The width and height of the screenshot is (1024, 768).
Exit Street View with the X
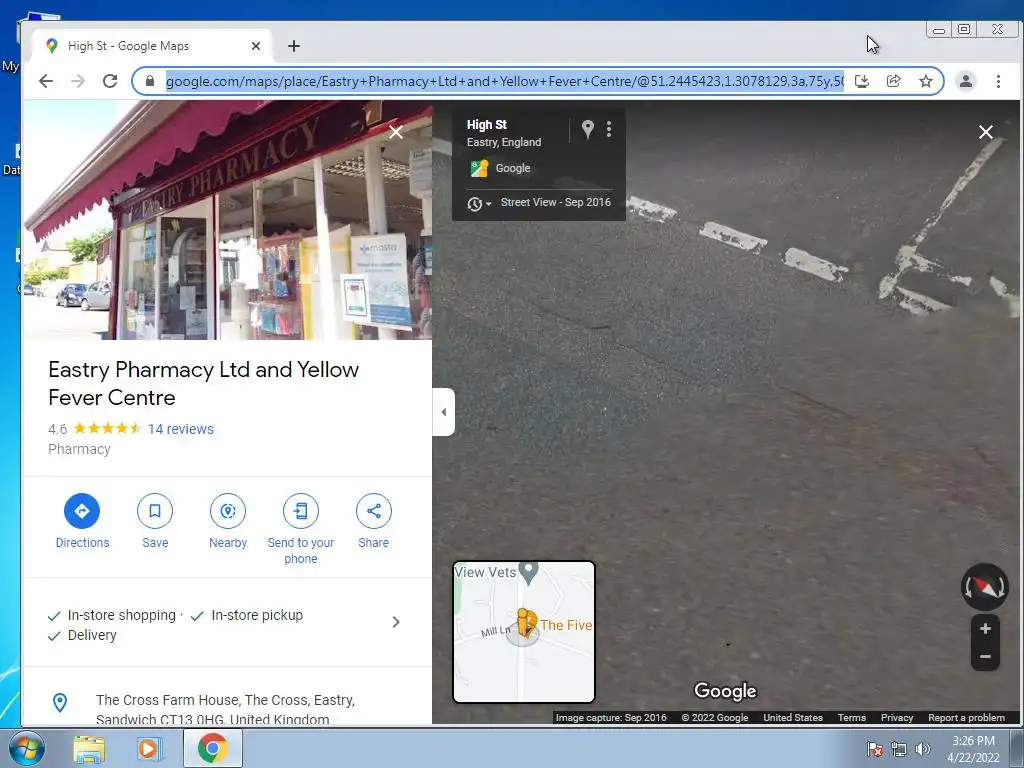click(x=985, y=132)
